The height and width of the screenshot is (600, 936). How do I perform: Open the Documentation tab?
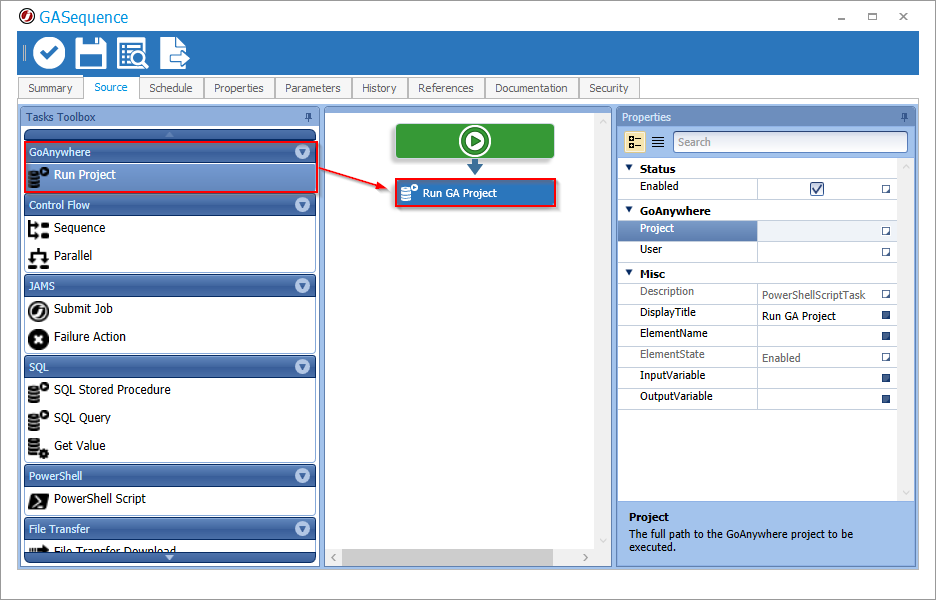[531, 88]
